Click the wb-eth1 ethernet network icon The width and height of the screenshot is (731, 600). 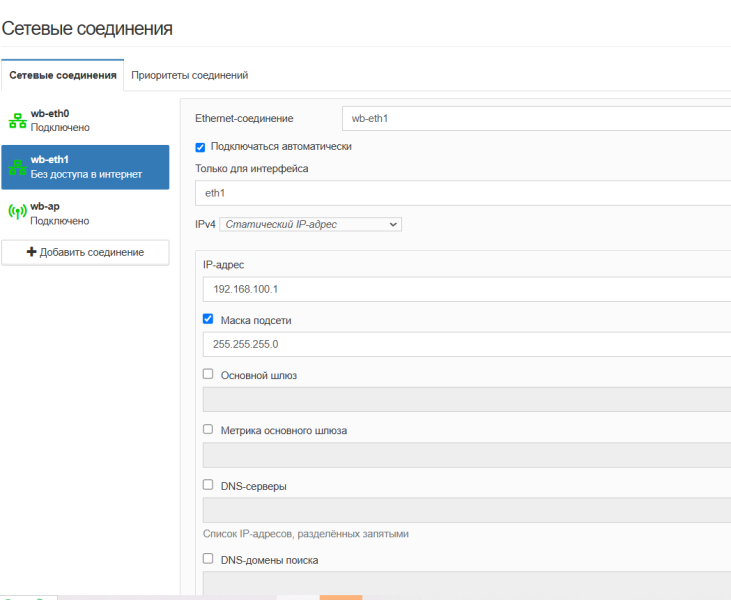[x=18, y=167]
